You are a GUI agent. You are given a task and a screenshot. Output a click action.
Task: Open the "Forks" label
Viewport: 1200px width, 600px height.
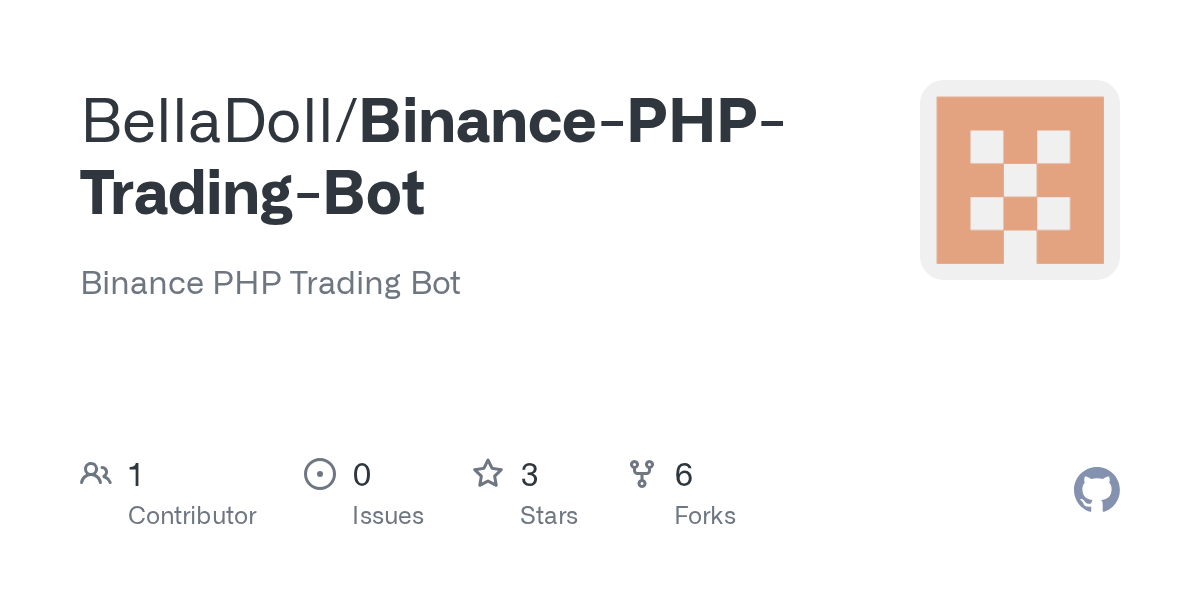click(705, 516)
